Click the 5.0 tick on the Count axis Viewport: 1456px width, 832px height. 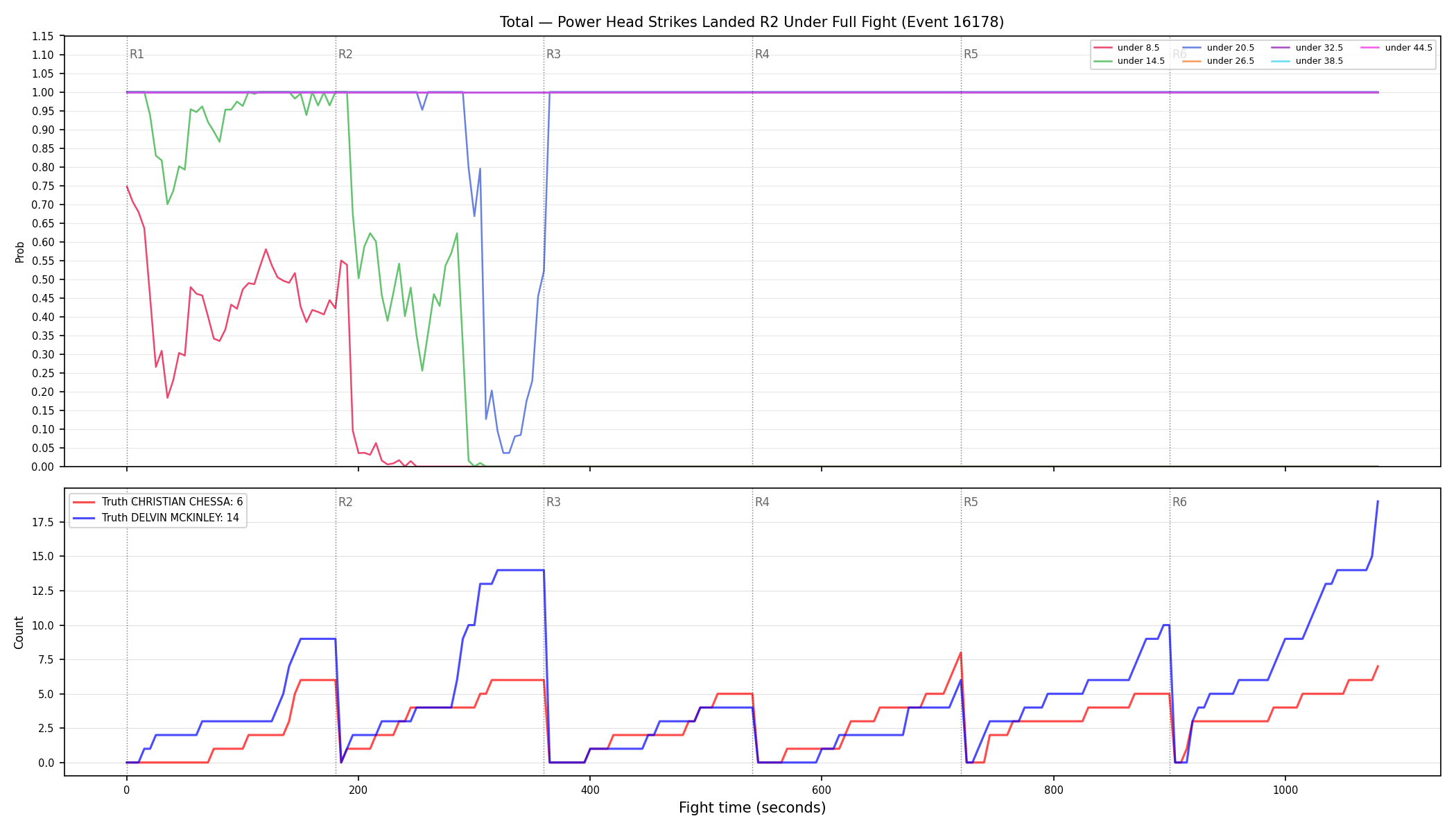pyautogui.click(x=46, y=694)
